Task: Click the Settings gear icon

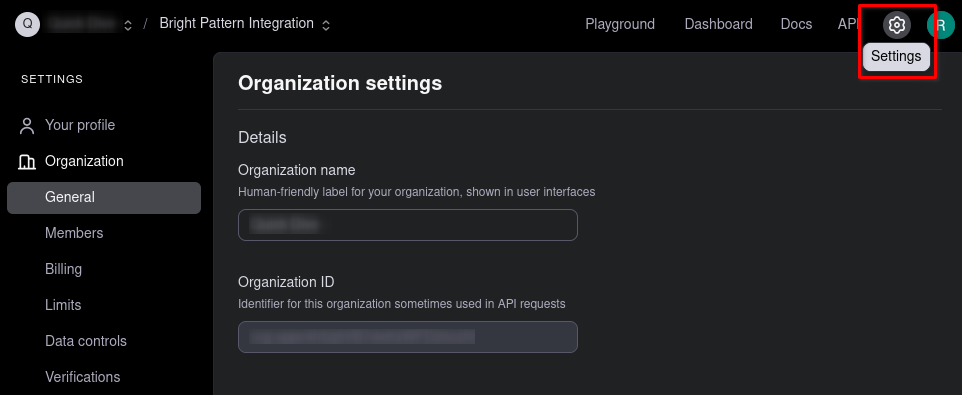Action: point(896,25)
